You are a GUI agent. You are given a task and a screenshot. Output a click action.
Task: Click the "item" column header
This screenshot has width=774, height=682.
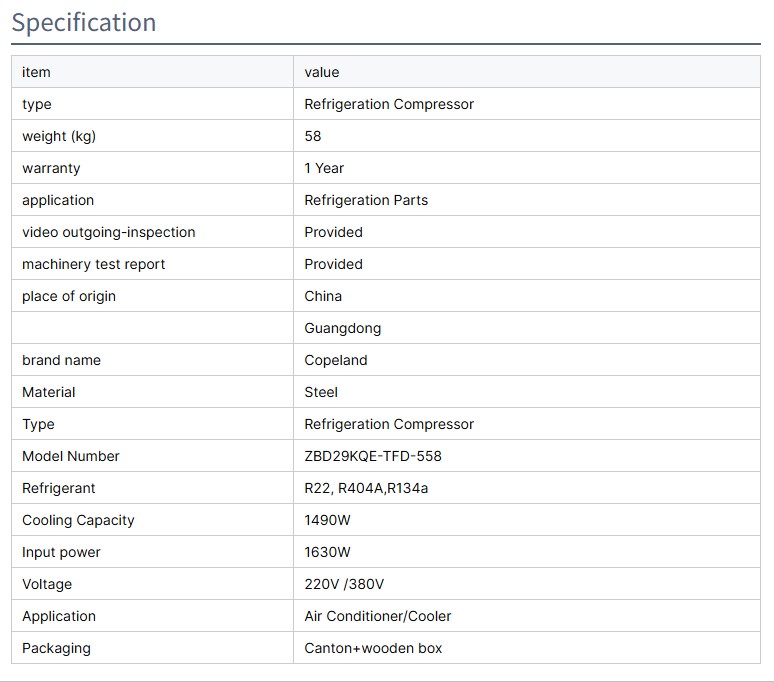point(36,72)
